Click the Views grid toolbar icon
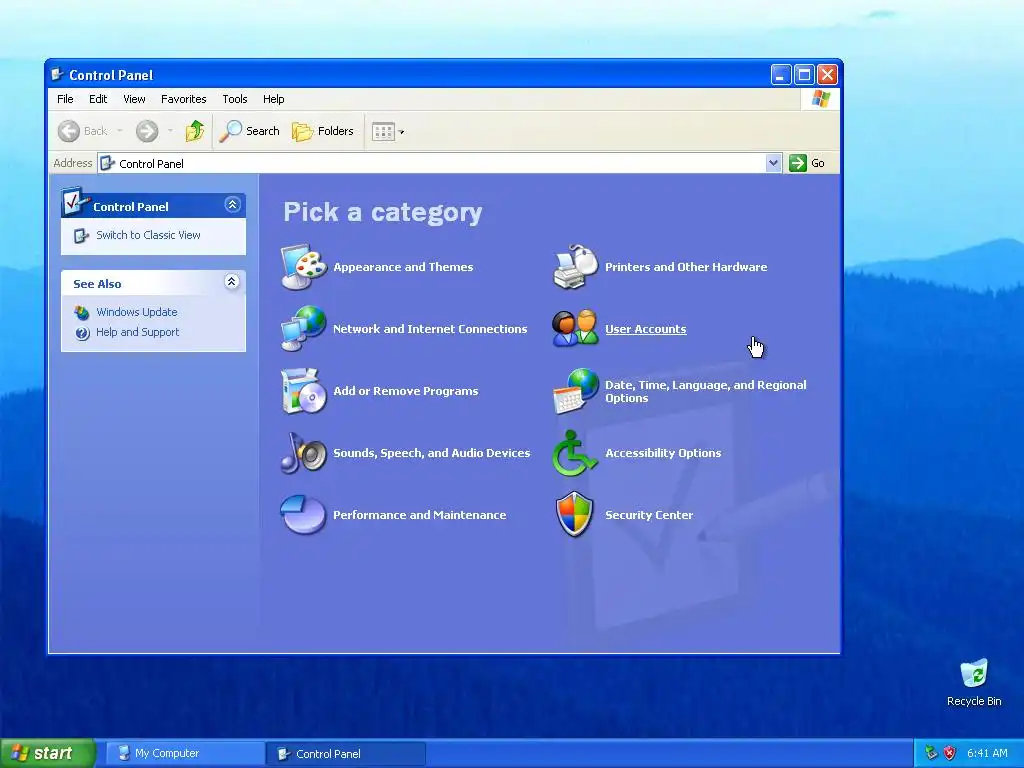Image resolution: width=1024 pixels, height=768 pixels. (383, 131)
